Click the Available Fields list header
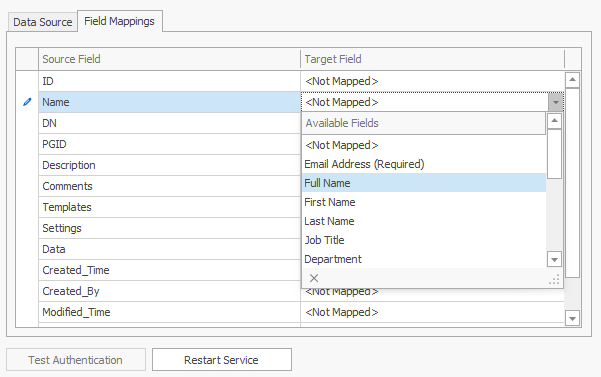Image resolution: width=601 pixels, height=377 pixels. pos(424,123)
